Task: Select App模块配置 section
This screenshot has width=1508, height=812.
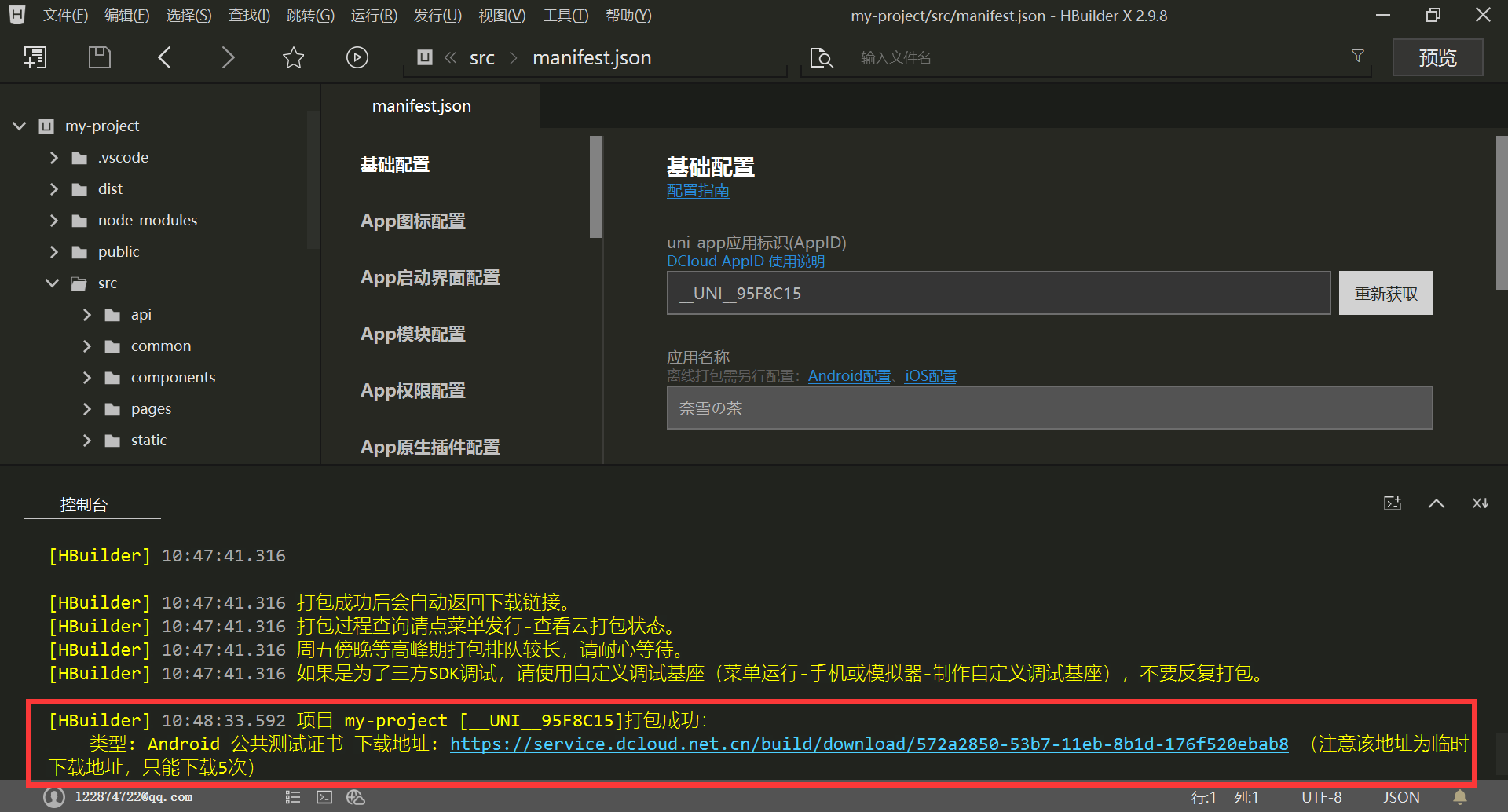Action: (x=413, y=334)
